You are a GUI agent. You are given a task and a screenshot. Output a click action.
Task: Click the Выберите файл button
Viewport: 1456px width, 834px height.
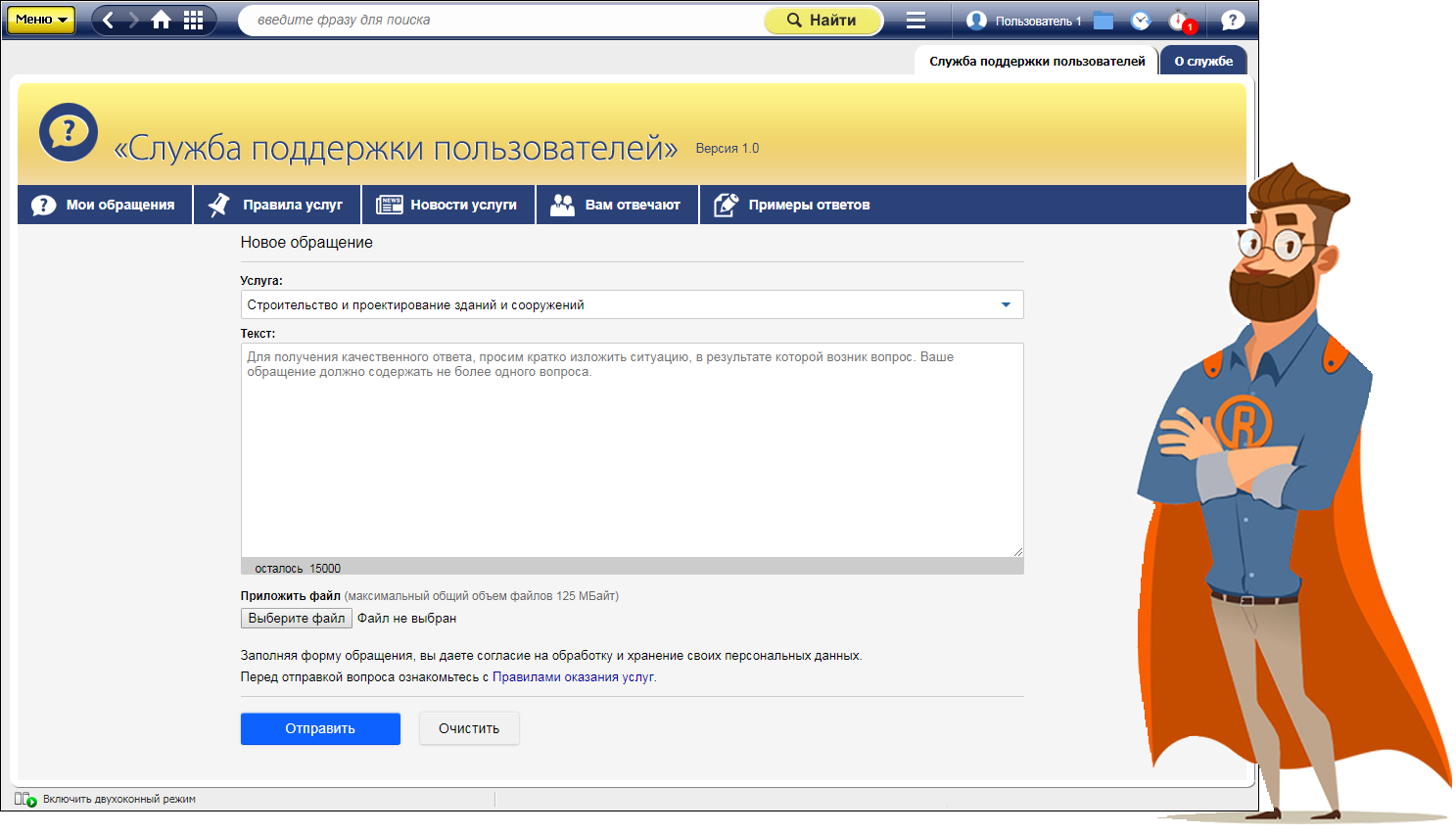pyautogui.click(x=296, y=618)
